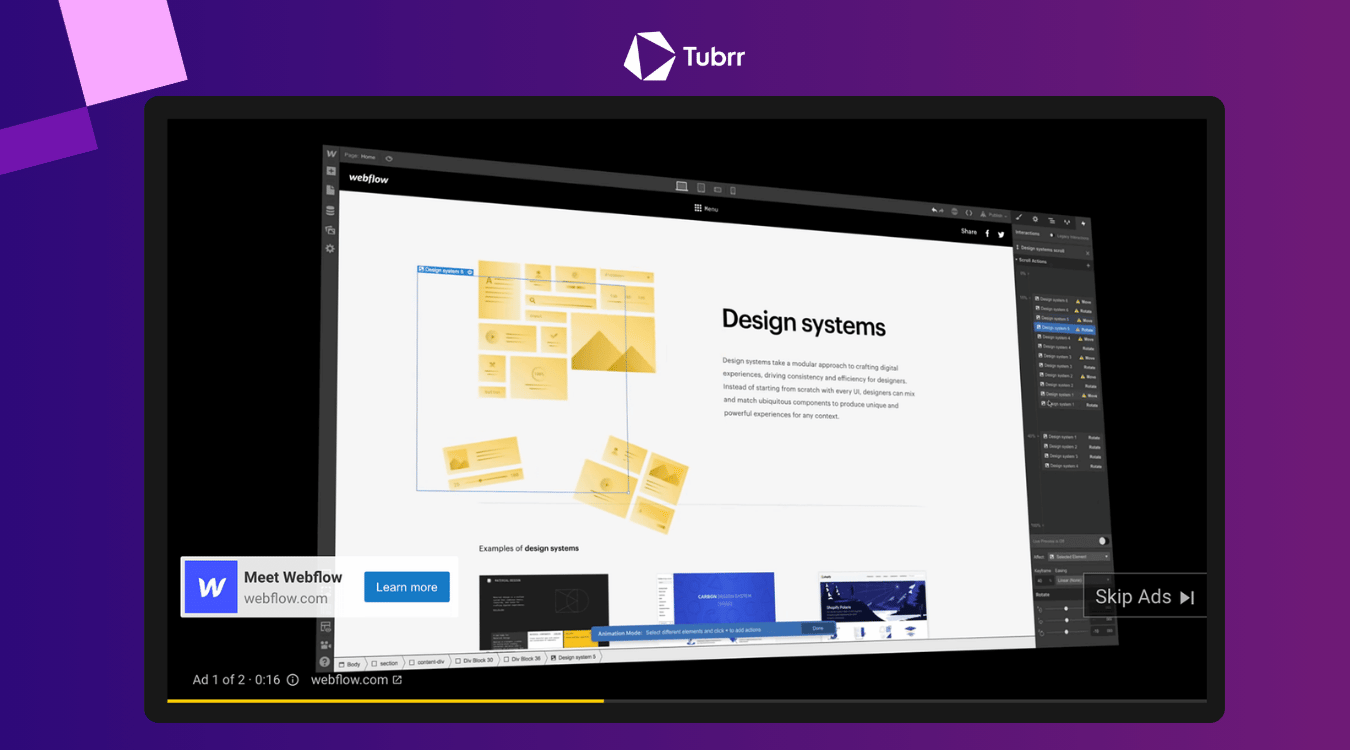This screenshot has width=1350, height=750.
Task: Open the Easing Linear dropdown
Action: 1083,580
